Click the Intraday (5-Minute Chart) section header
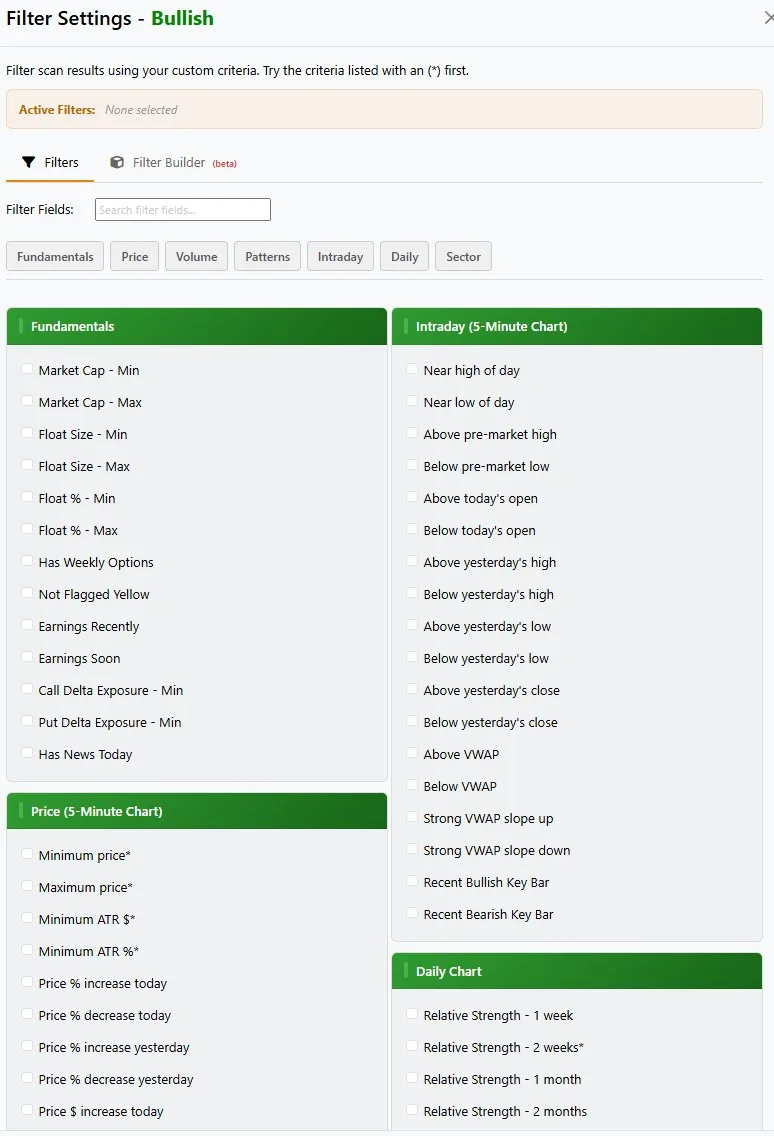 point(577,326)
